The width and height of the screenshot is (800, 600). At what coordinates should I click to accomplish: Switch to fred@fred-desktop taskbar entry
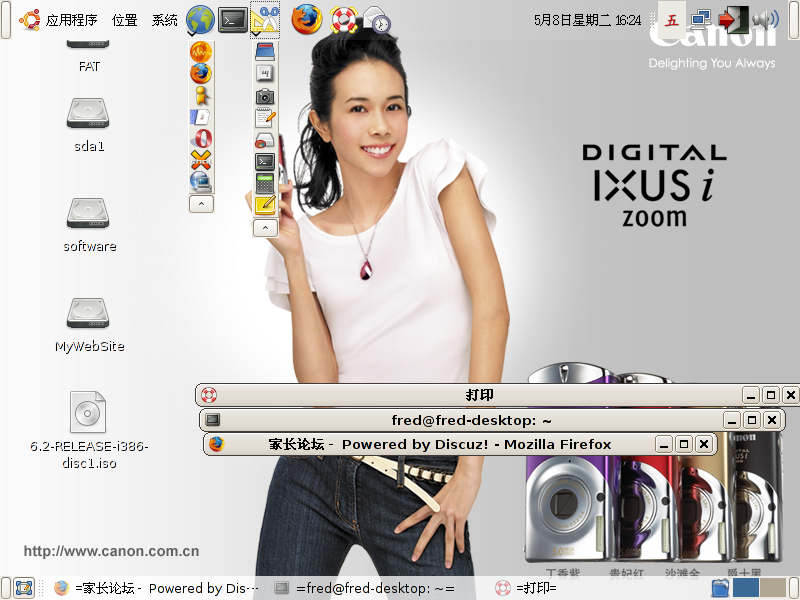click(x=364, y=588)
